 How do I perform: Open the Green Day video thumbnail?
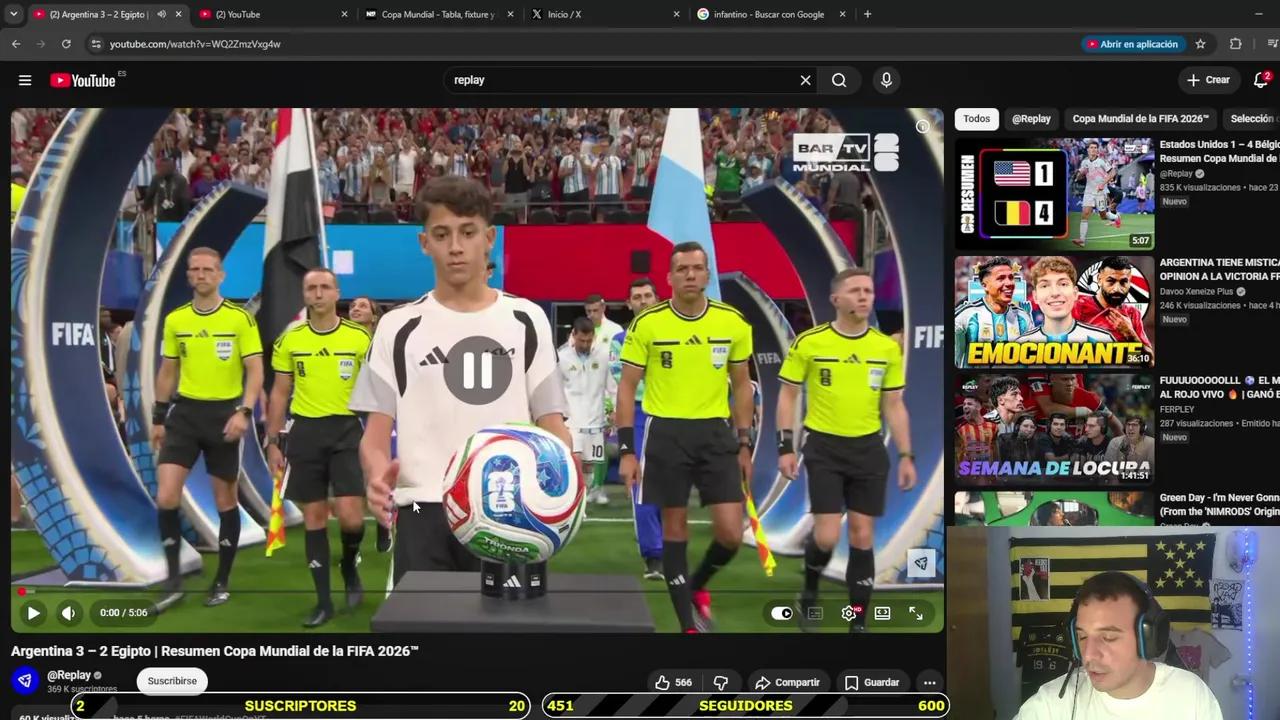click(1054, 508)
